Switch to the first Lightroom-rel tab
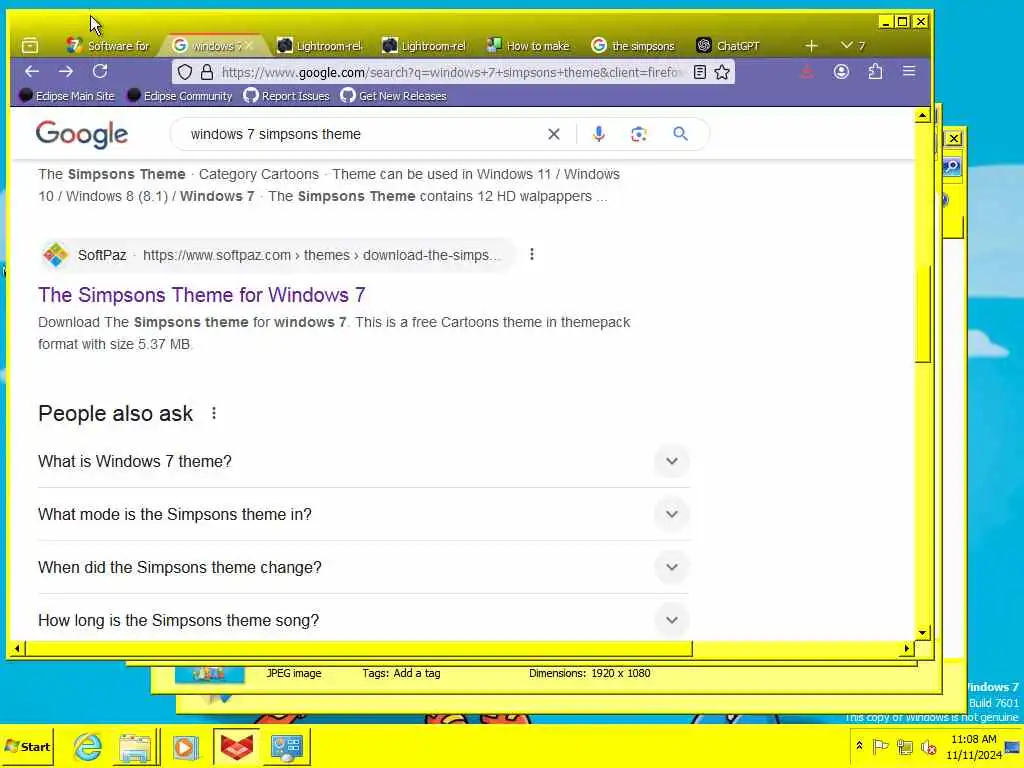Image resolution: width=1024 pixels, height=768 pixels. (319, 46)
